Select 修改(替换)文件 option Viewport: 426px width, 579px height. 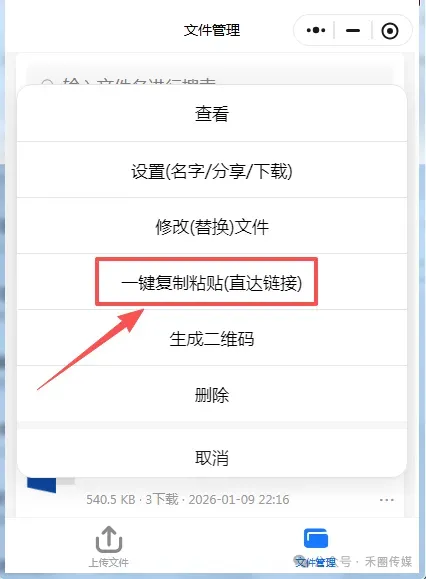212,226
